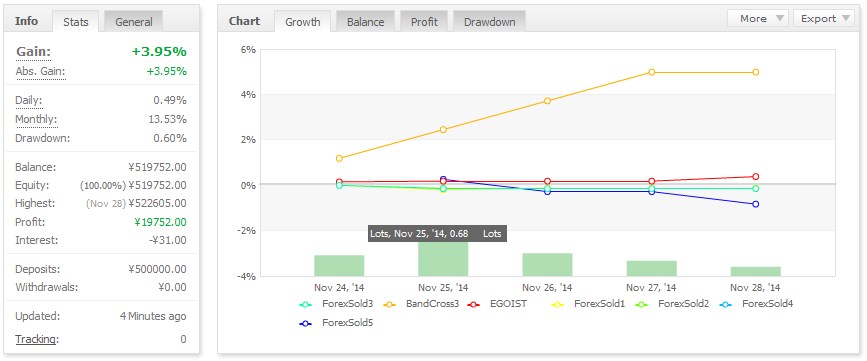Toggle the ForexSold3 legend marker

pyautogui.click(x=306, y=304)
